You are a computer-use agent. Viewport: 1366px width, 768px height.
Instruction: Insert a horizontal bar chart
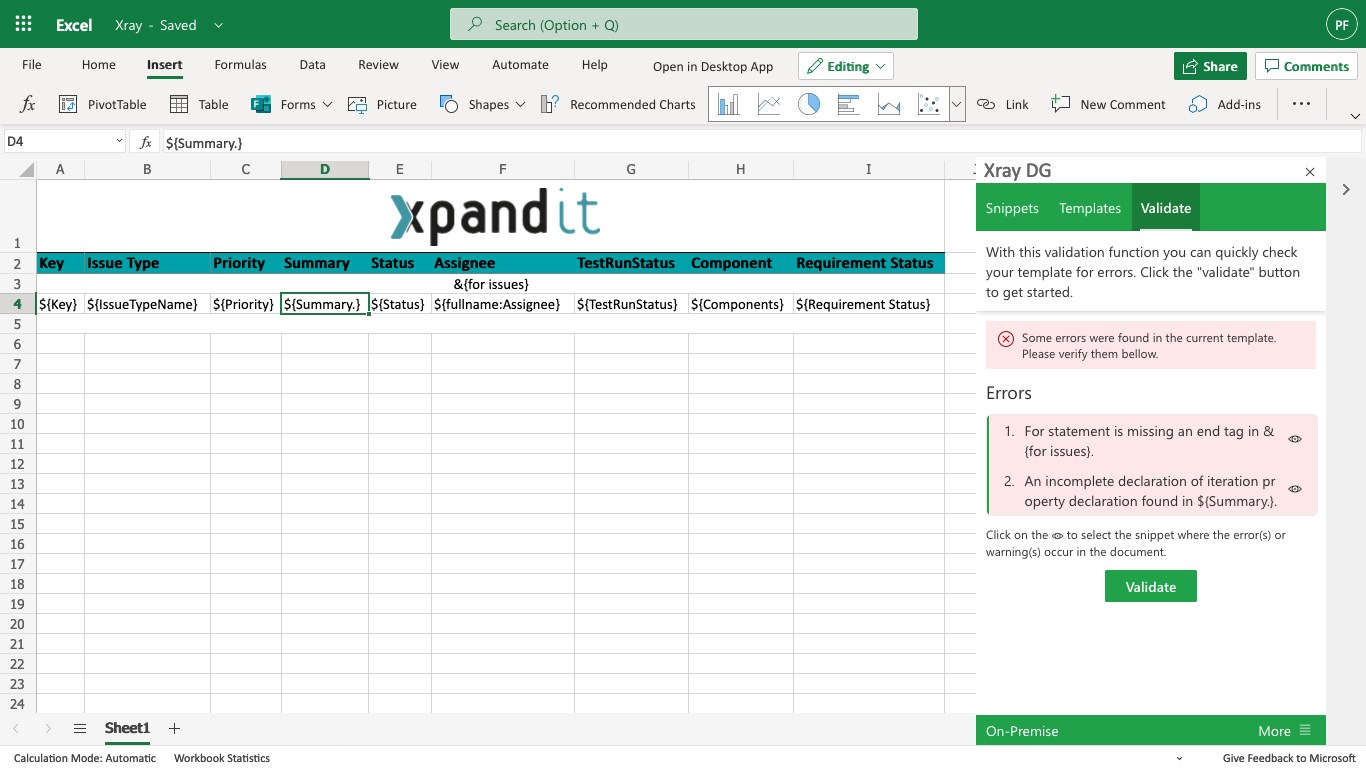pyautogui.click(x=848, y=104)
